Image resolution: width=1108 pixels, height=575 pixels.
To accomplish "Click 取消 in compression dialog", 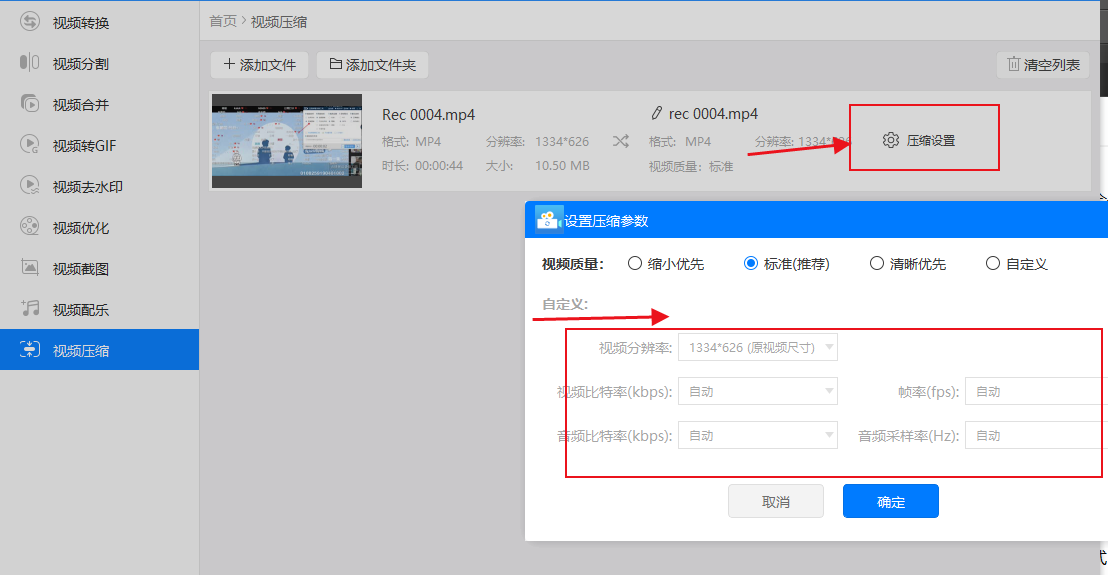I will tap(776, 502).
